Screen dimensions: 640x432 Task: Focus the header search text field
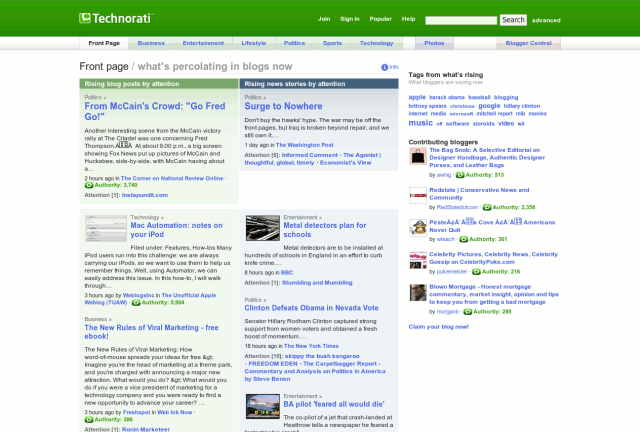(461, 20)
